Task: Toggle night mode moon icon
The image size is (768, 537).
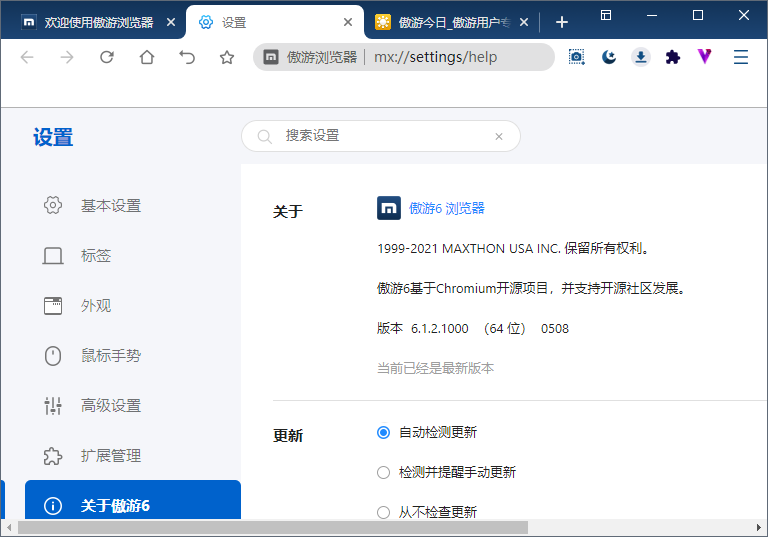Action: (609, 57)
